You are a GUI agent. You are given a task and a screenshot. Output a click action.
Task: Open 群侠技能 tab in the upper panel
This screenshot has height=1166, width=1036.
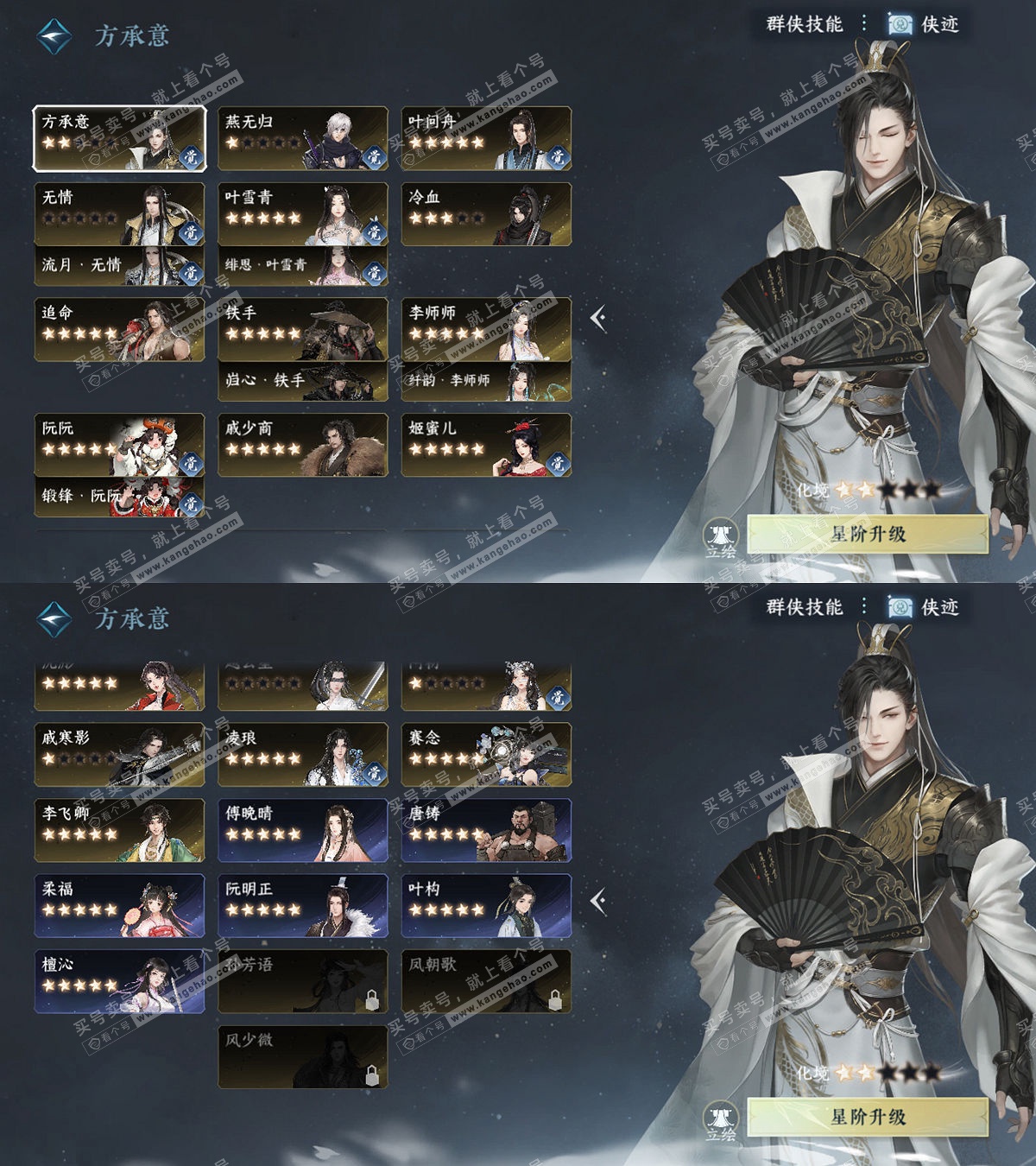tap(805, 24)
